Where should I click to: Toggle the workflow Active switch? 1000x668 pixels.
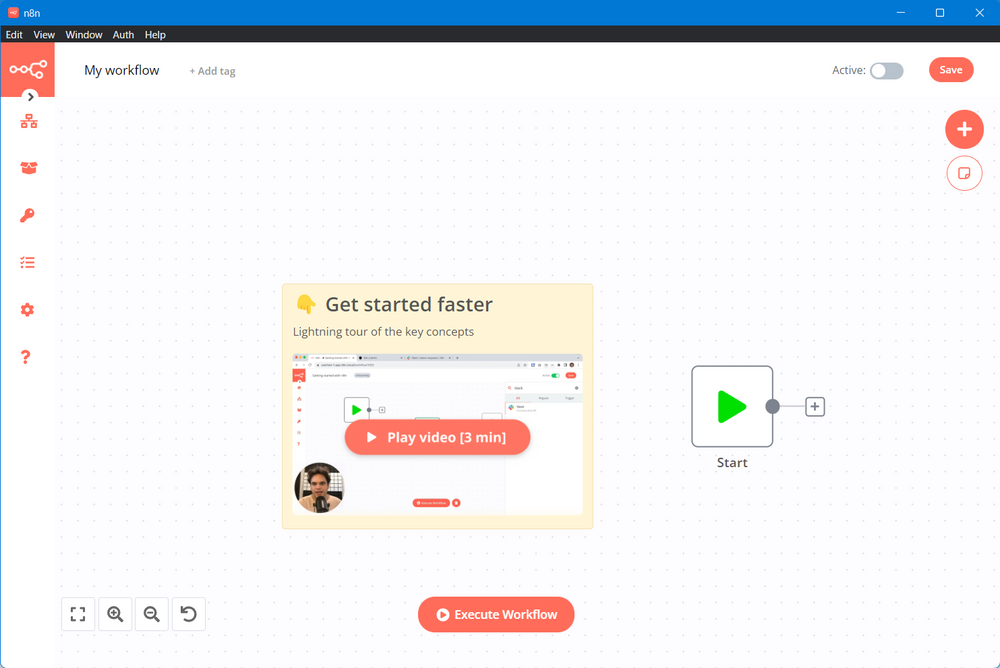point(886,70)
